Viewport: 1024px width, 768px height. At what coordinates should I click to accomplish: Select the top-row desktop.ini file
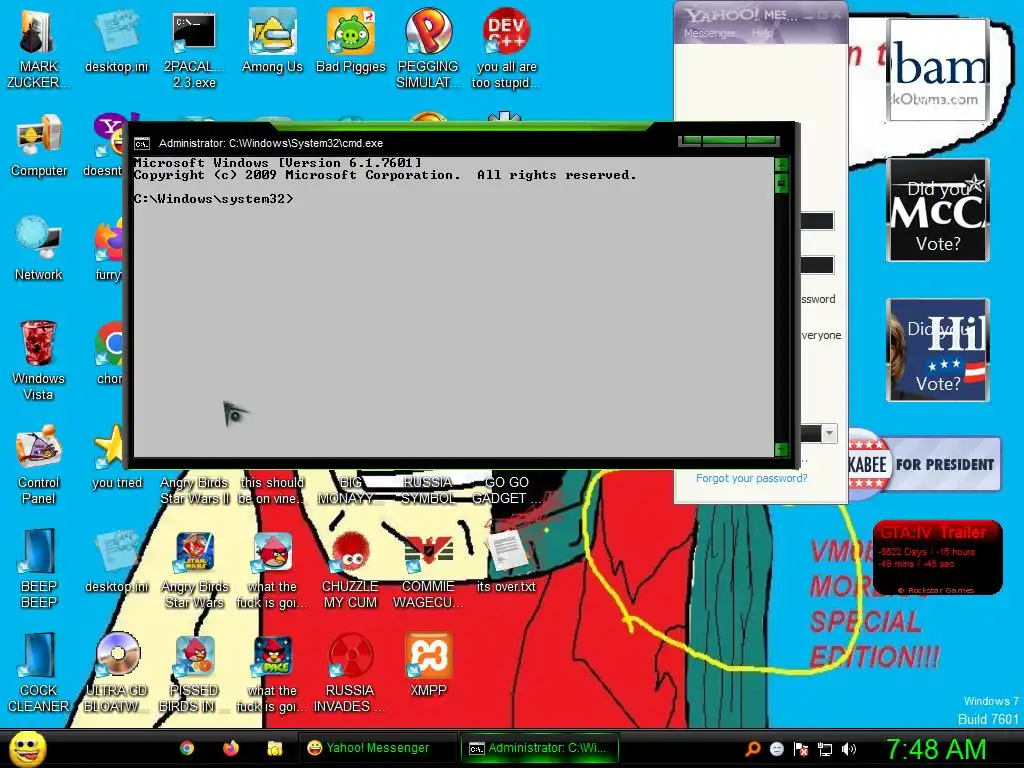[116, 41]
